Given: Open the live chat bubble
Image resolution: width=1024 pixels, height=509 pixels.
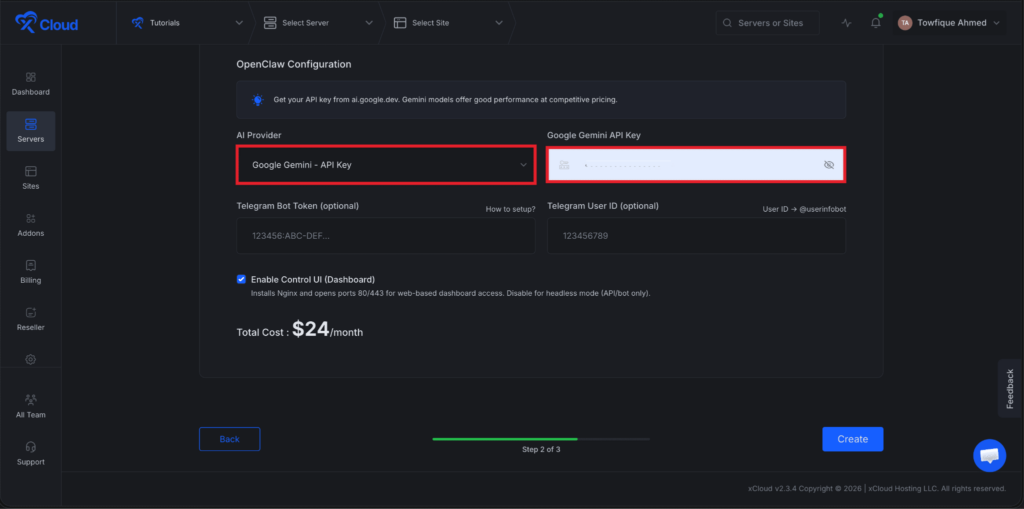Looking at the screenshot, I should (989, 455).
